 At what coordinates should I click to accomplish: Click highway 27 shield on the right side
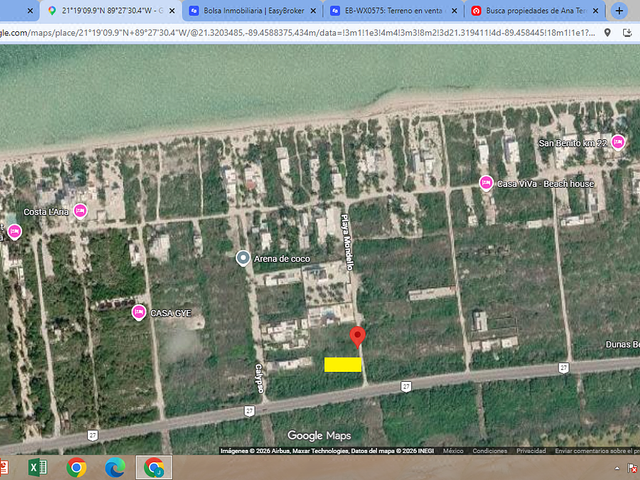564,368
